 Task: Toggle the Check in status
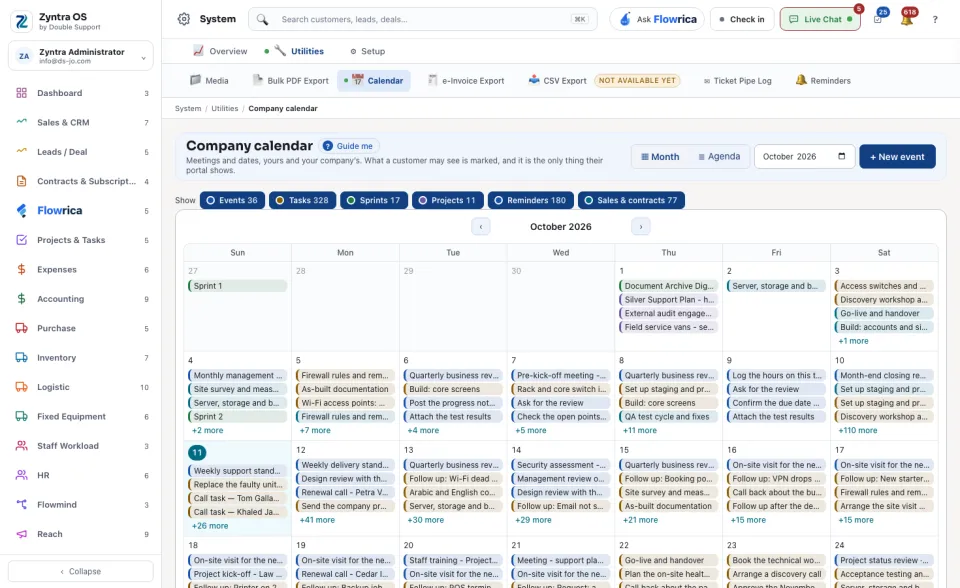pyautogui.click(x=742, y=20)
